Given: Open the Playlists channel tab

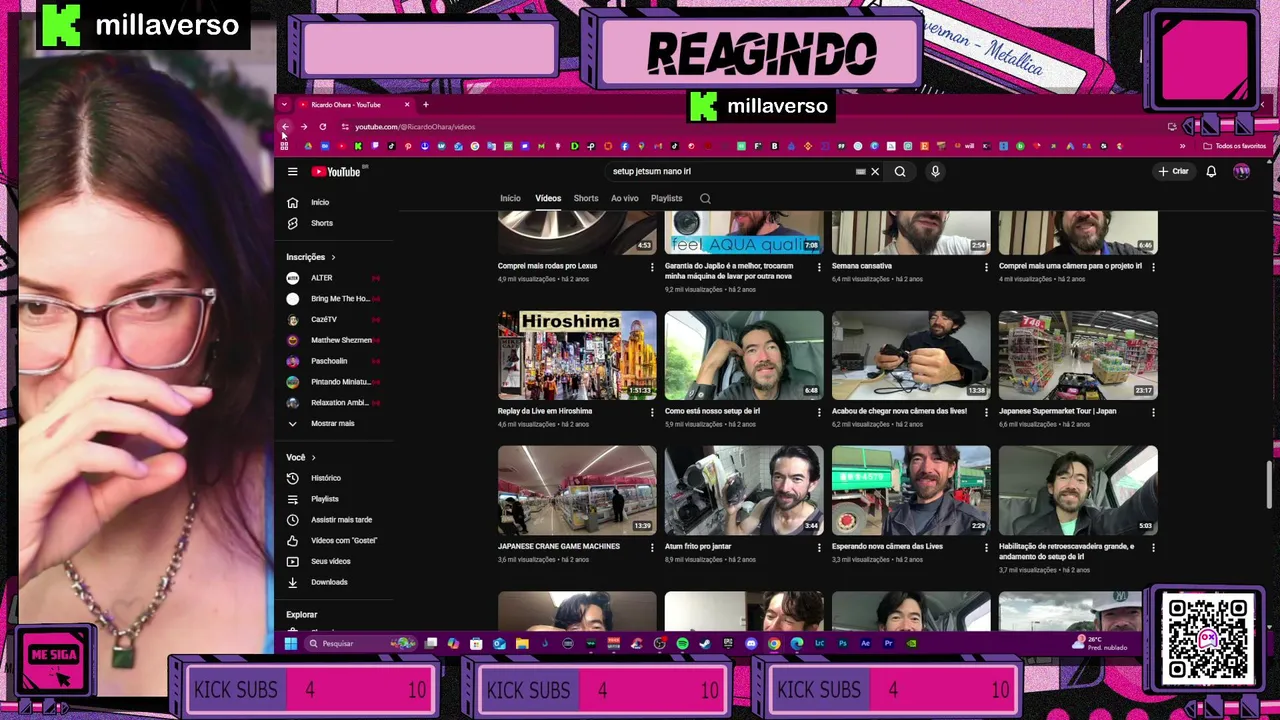Looking at the screenshot, I should (x=667, y=199).
